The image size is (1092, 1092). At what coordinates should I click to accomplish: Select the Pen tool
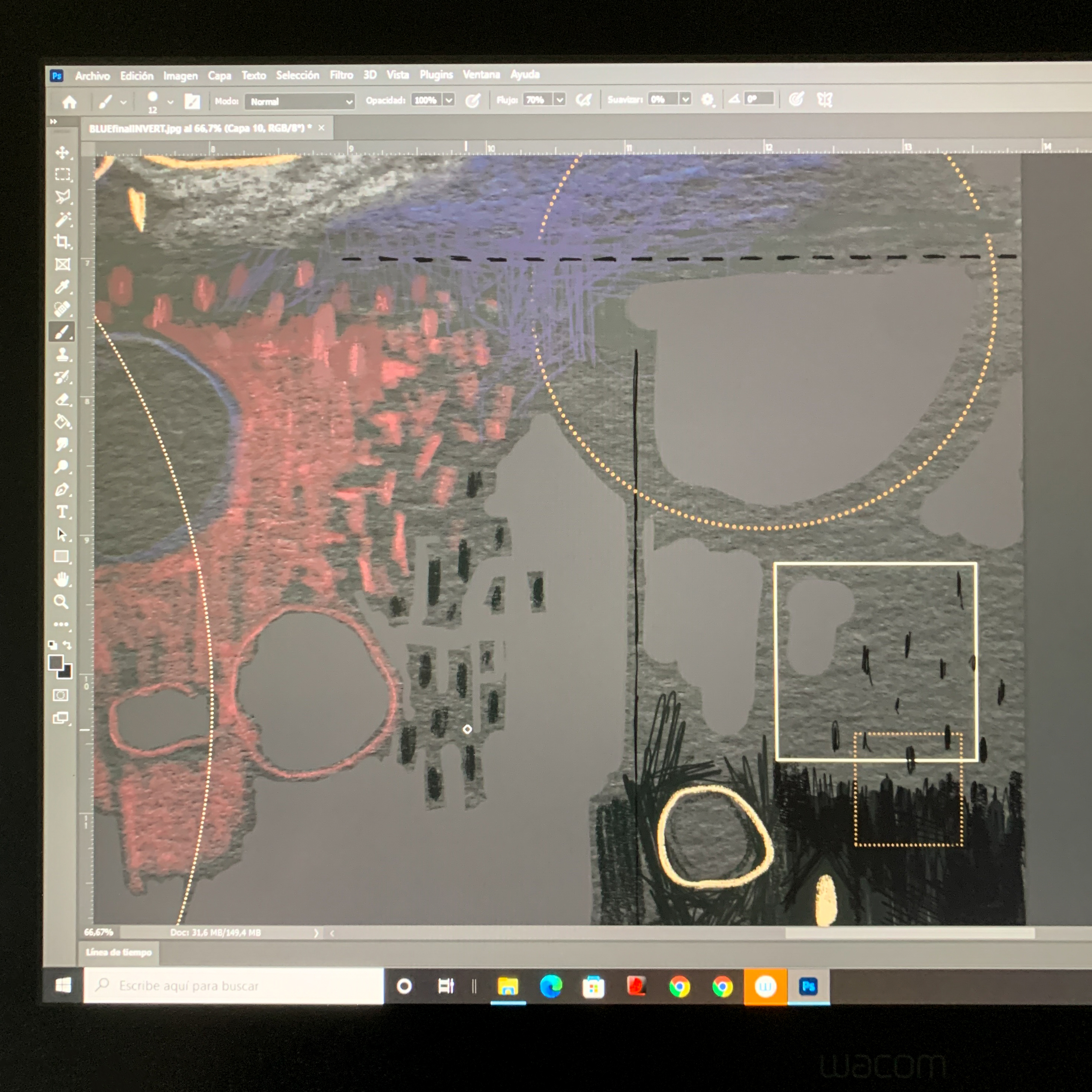(62, 490)
